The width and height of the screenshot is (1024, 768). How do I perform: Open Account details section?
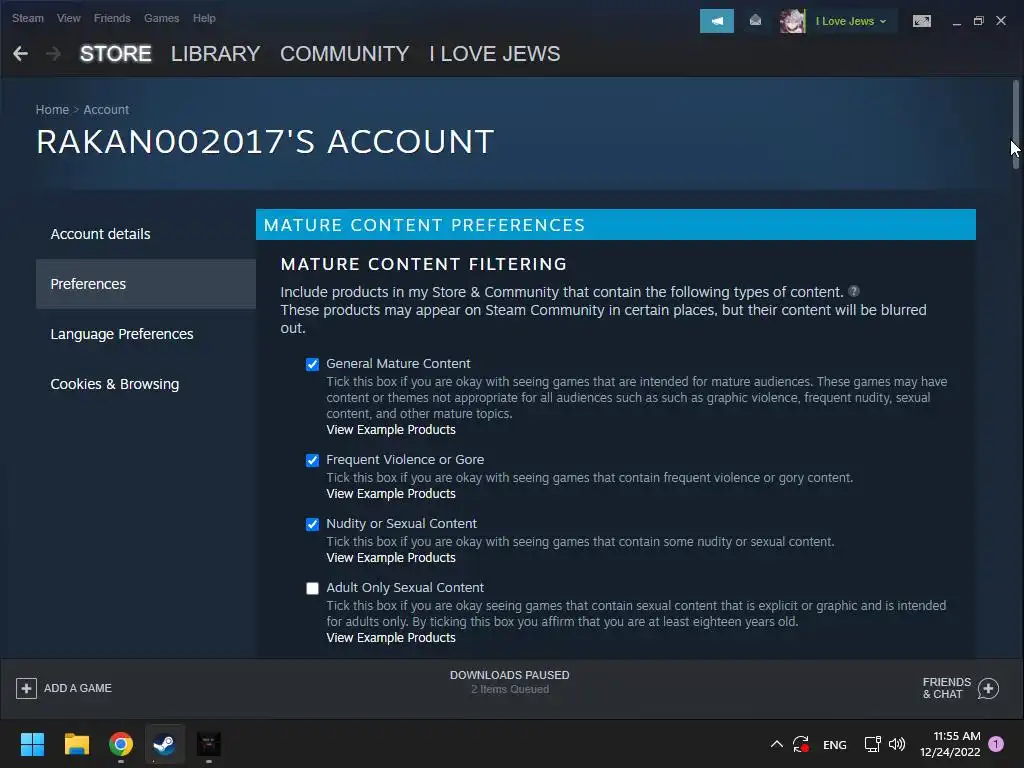click(x=146, y=234)
